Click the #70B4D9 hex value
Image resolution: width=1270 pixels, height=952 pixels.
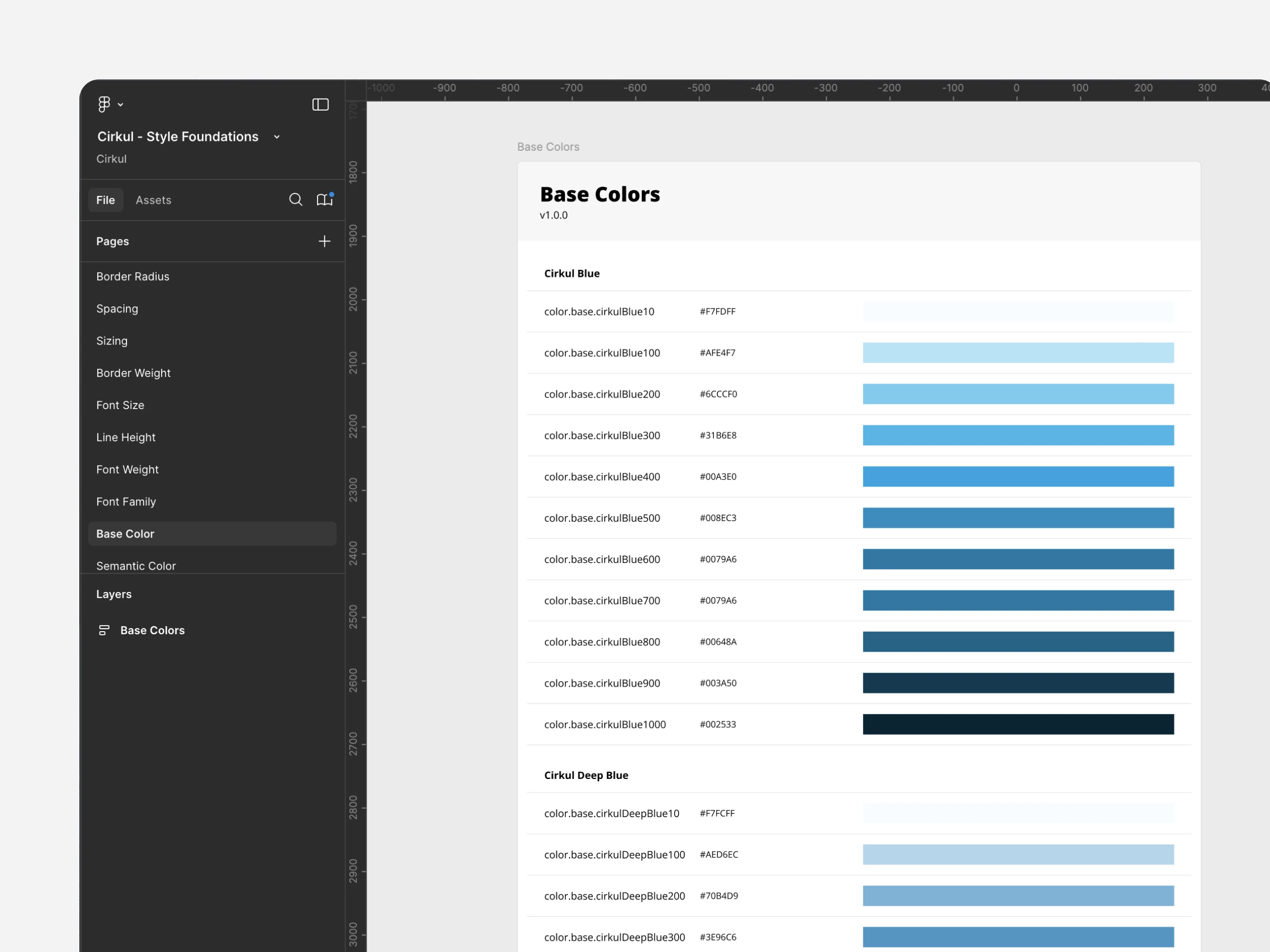719,896
